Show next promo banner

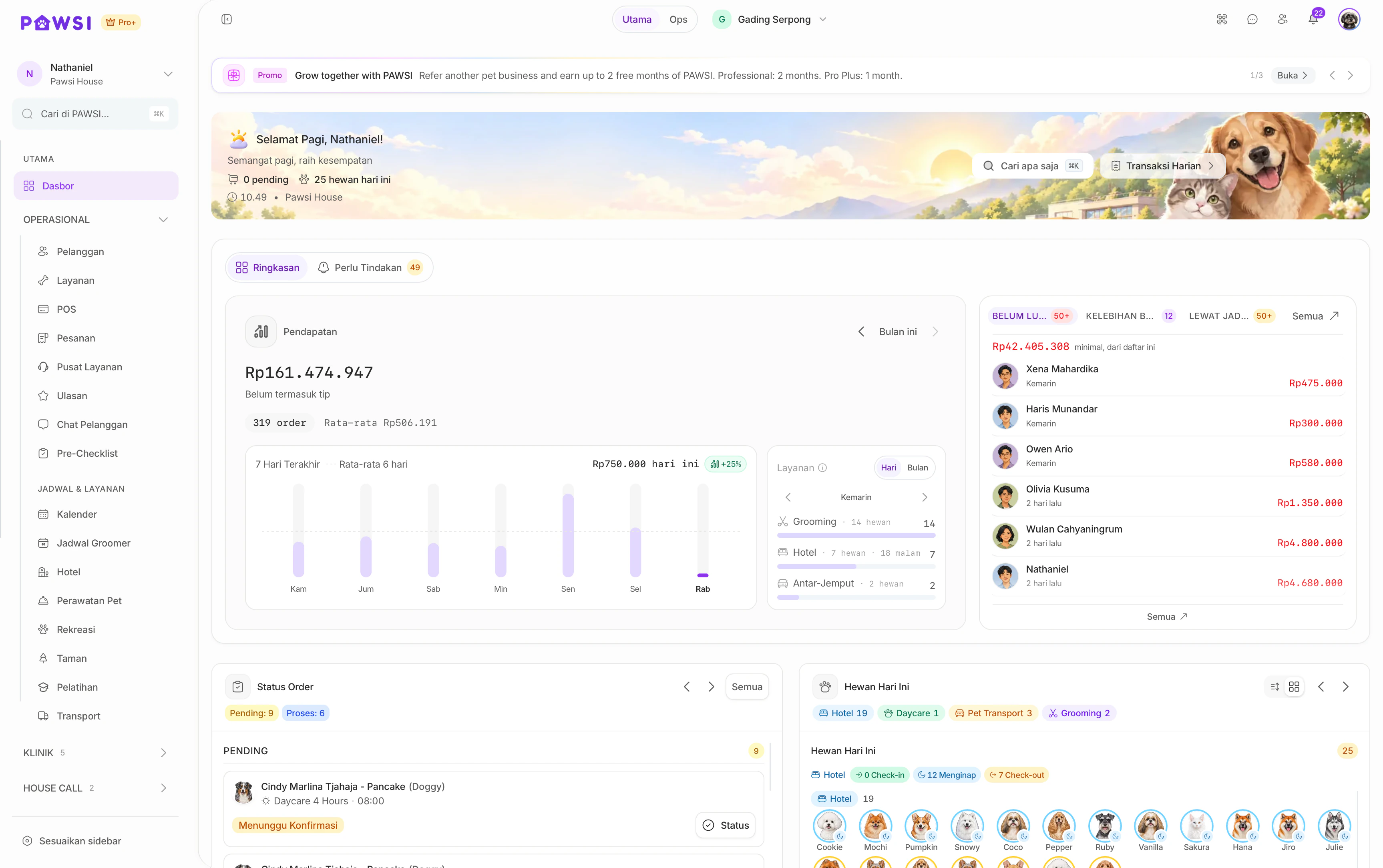pyautogui.click(x=1350, y=75)
